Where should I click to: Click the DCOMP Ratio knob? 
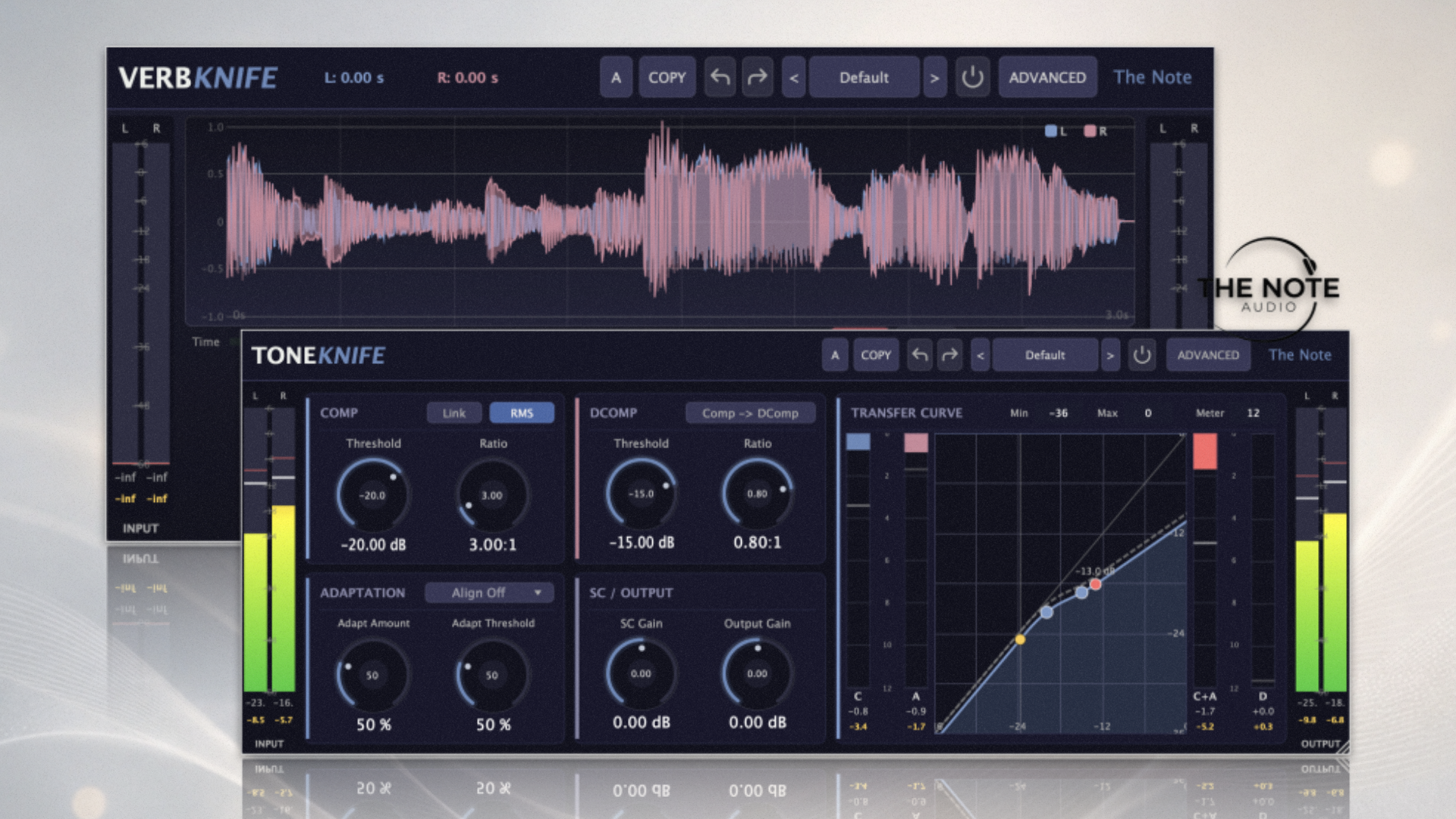coord(757,494)
